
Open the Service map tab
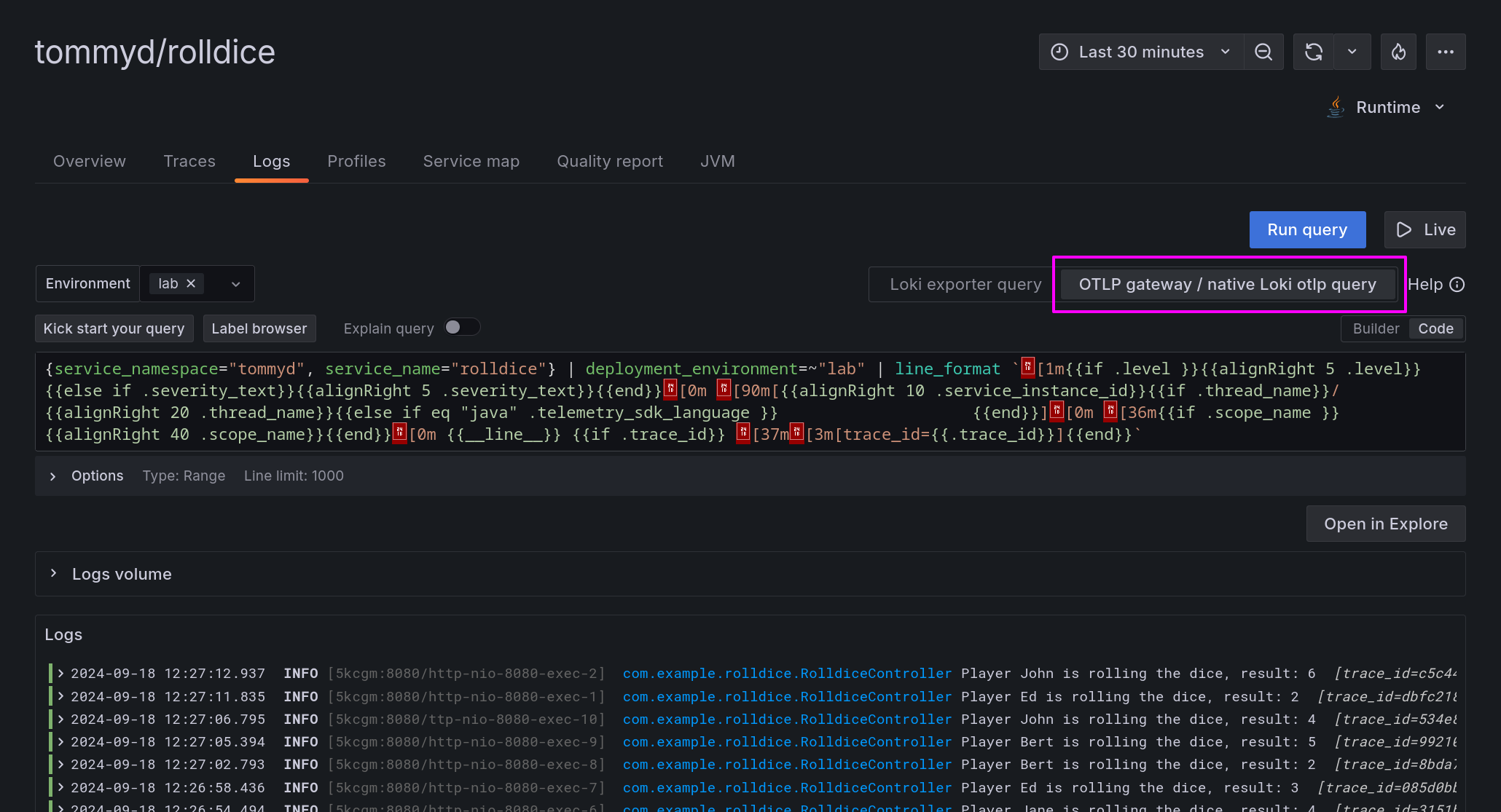click(471, 161)
